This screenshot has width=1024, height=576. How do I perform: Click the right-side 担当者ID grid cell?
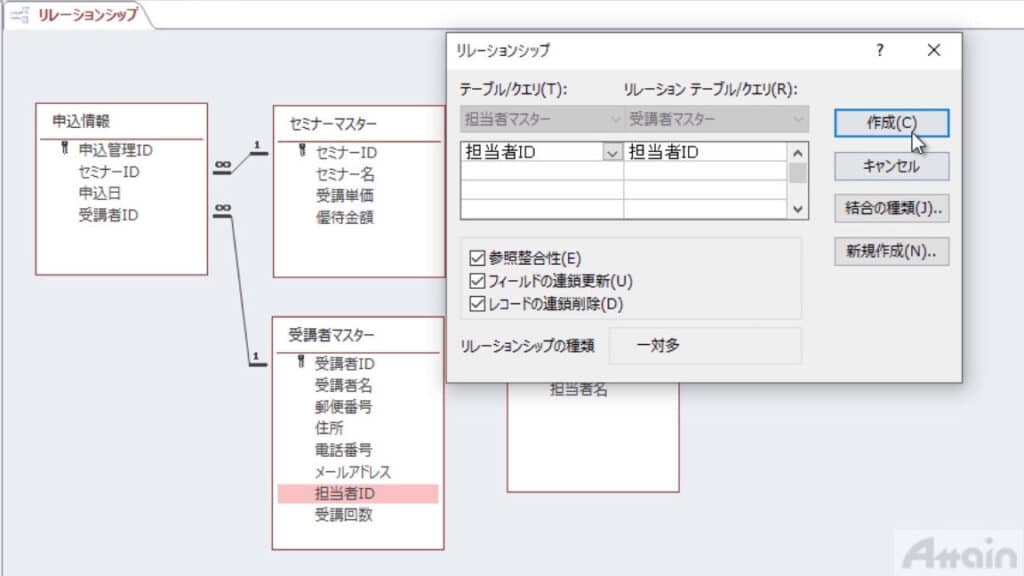(704, 153)
